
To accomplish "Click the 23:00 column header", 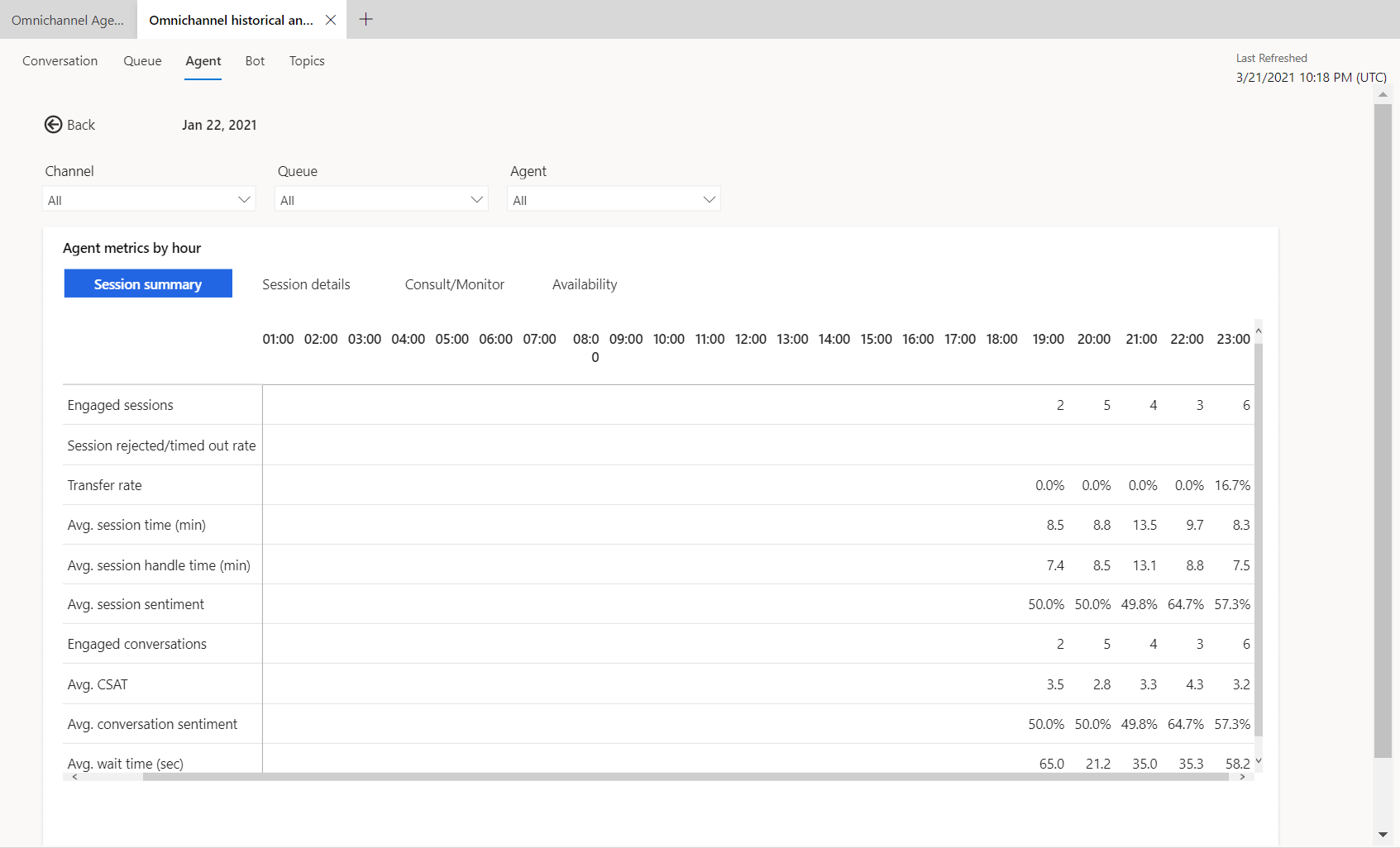I will click(1233, 339).
